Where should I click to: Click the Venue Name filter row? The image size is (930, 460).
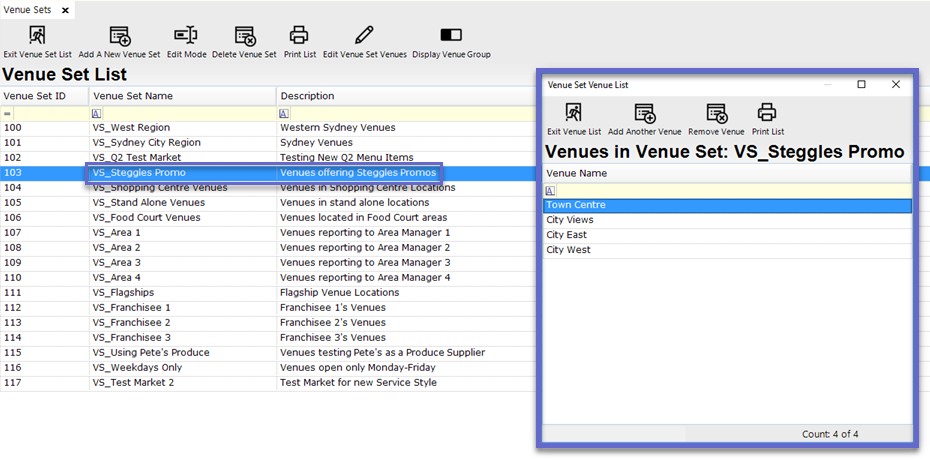[x=727, y=190]
